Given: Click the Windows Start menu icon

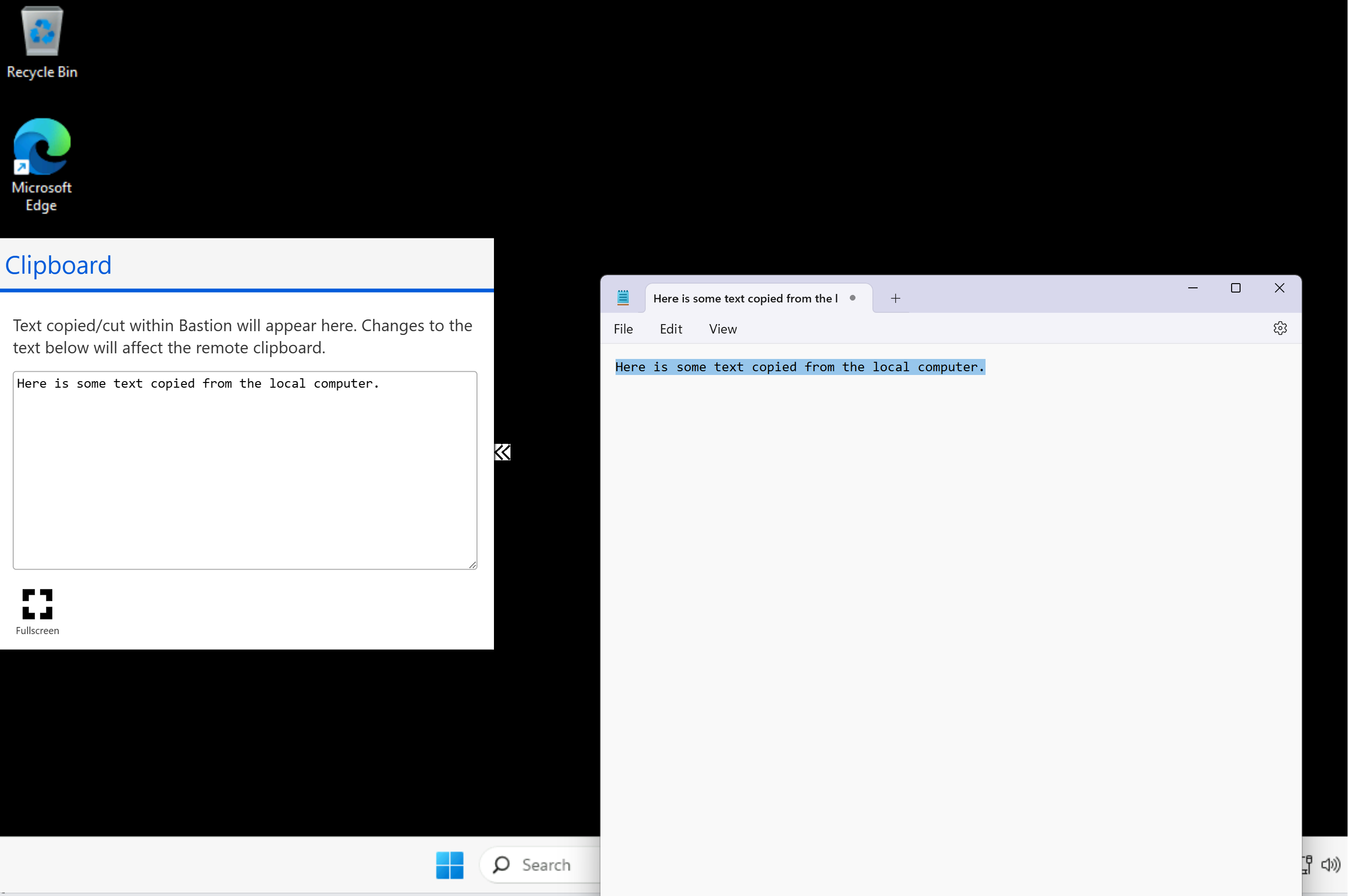Looking at the screenshot, I should 450,865.
